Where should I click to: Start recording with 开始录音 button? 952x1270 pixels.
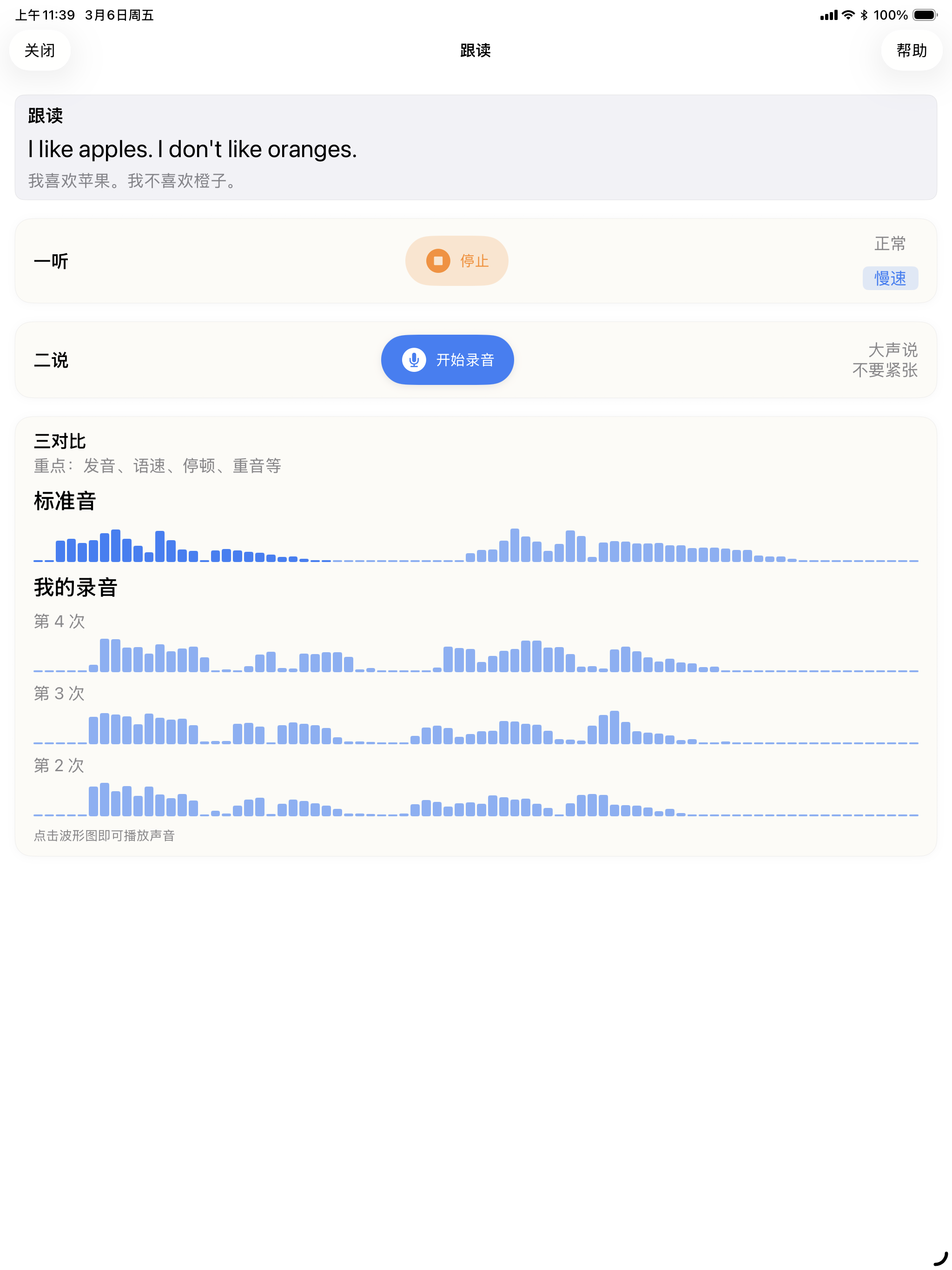(x=447, y=360)
